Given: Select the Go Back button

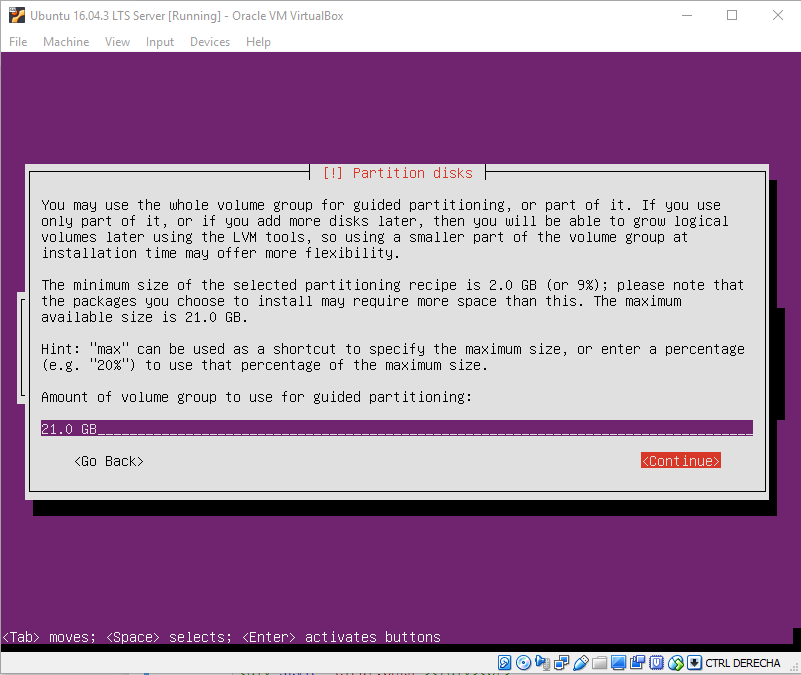Looking at the screenshot, I should click(109, 461).
